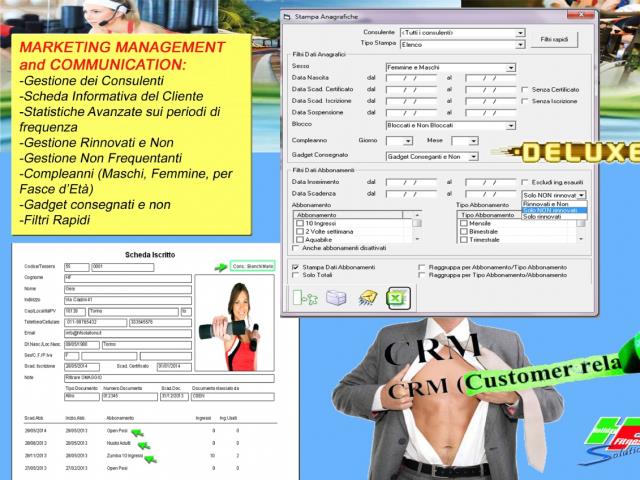Click the Email field in Scheda Iscritto
Screen dimensions: 640x480
coord(128,333)
